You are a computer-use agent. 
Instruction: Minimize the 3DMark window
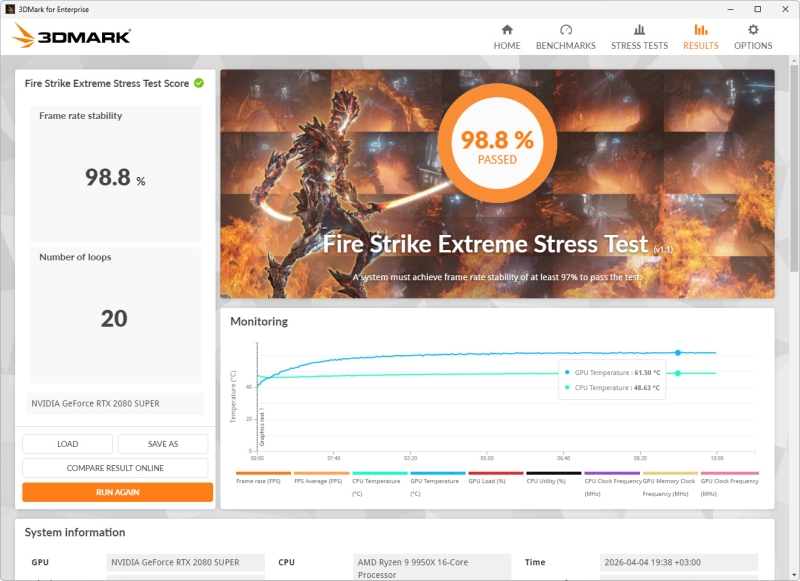(x=731, y=9)
